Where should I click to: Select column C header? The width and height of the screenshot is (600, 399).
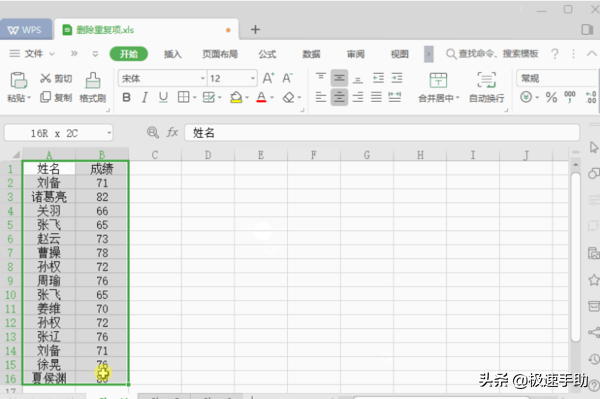(x=155, y=155)
